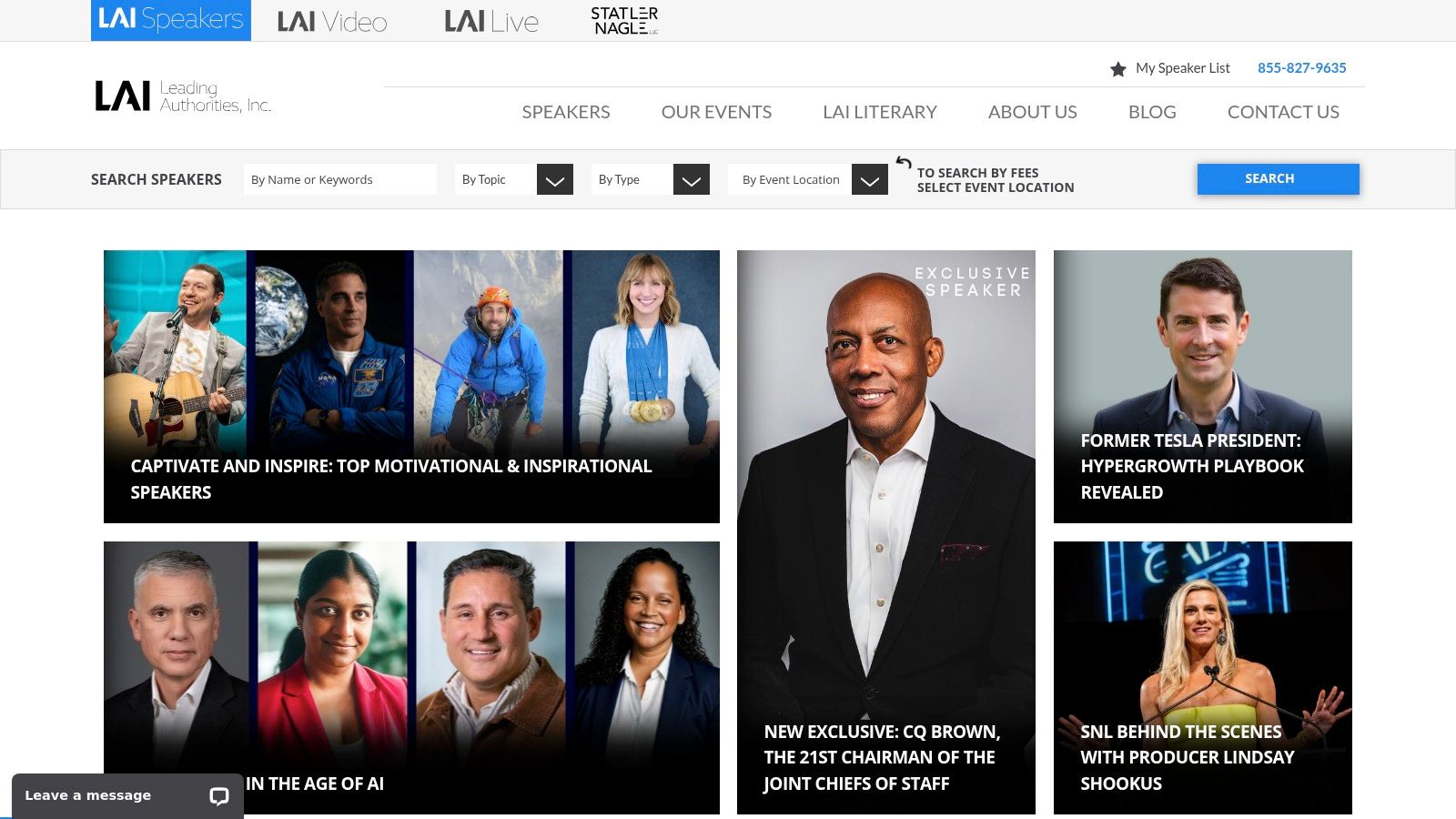This screenshot has width=1456, height=819.
Task: Open the Statler Nagle logo link
Action: click(624, 20)
